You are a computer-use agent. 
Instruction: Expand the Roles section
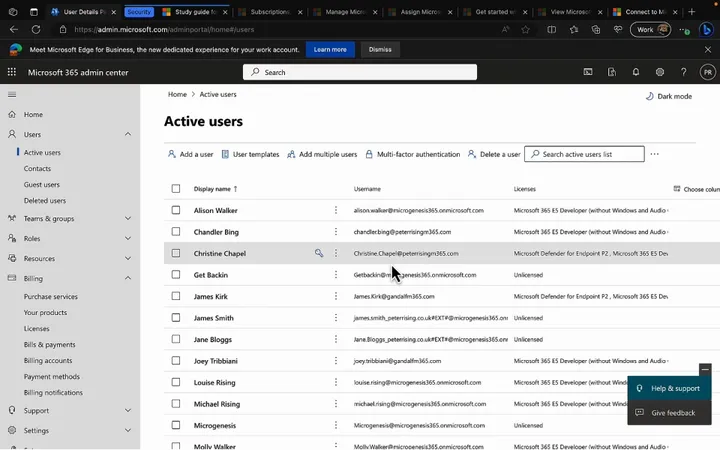128,238
